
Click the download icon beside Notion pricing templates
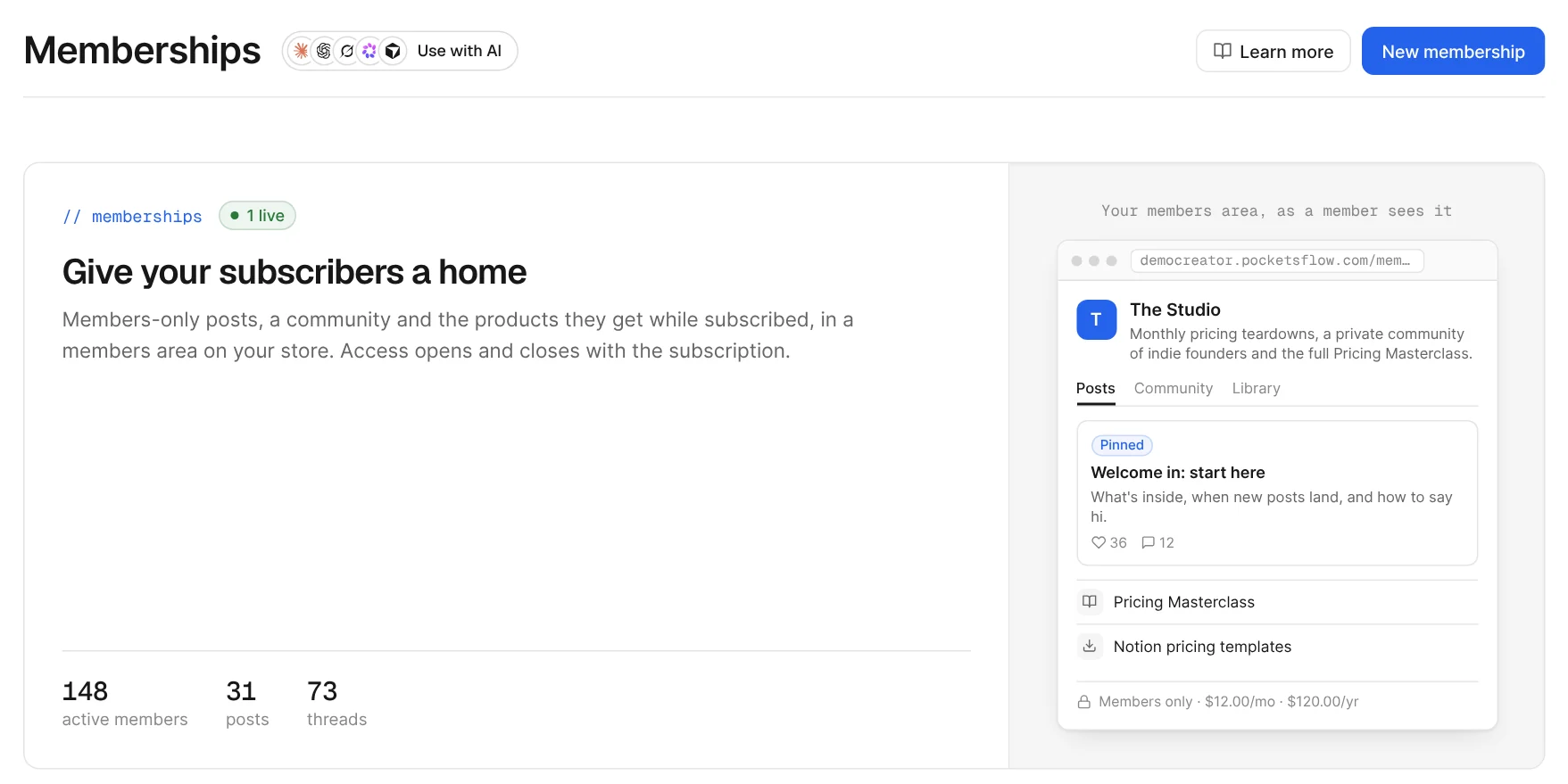click(1090, 646)
